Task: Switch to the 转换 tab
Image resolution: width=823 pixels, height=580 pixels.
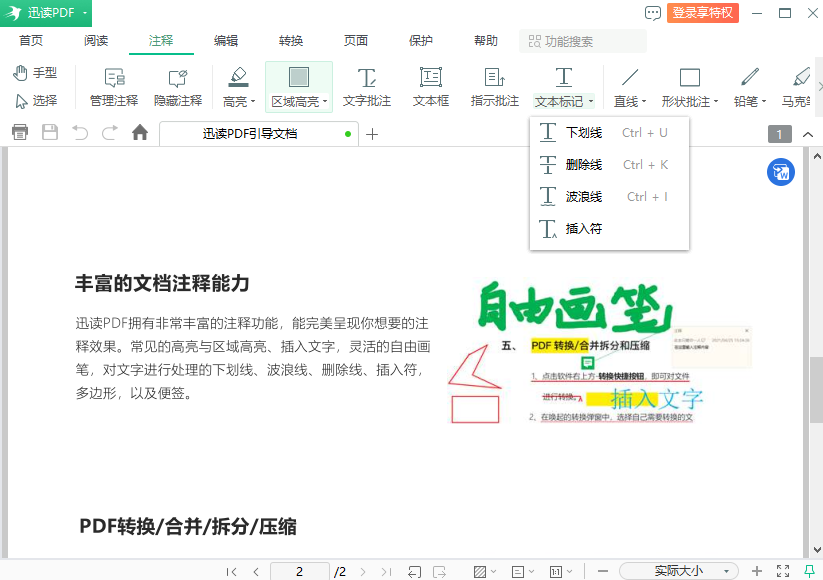Action: [291, 40]
